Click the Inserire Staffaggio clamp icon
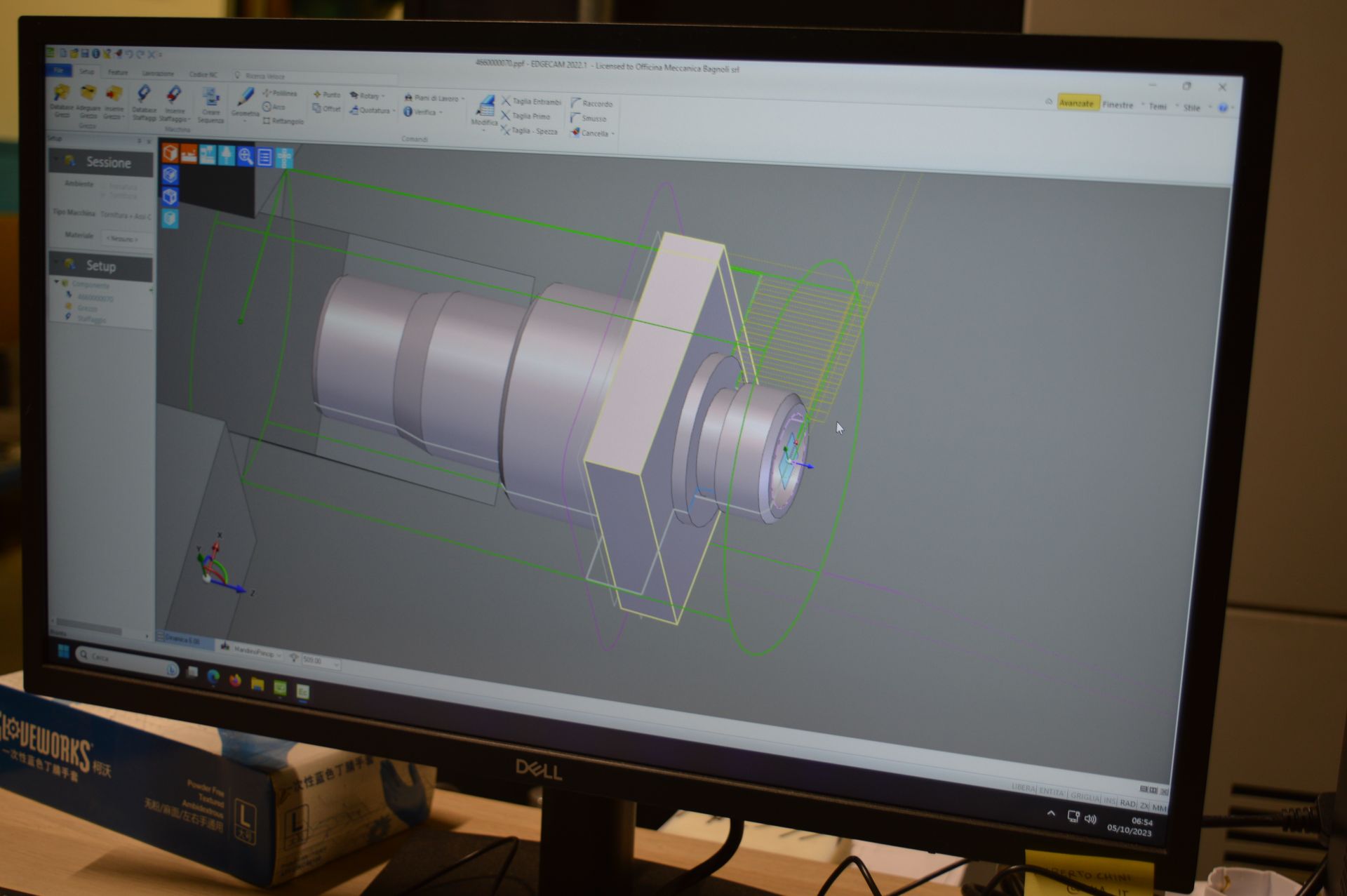The image size is (1347, 896). tap(174, 95)
